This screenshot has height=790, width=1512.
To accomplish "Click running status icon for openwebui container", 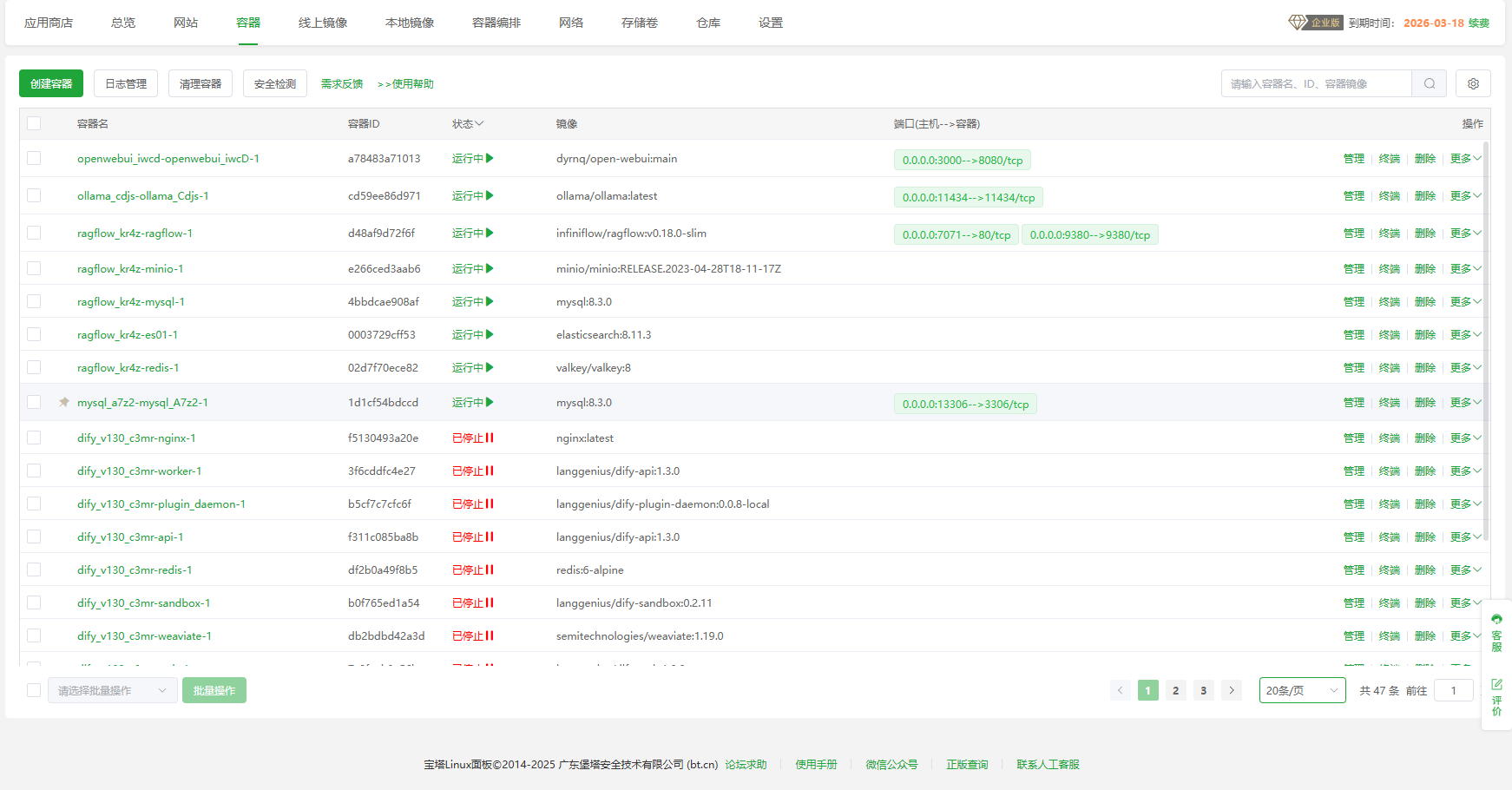I will pos(490,159).
